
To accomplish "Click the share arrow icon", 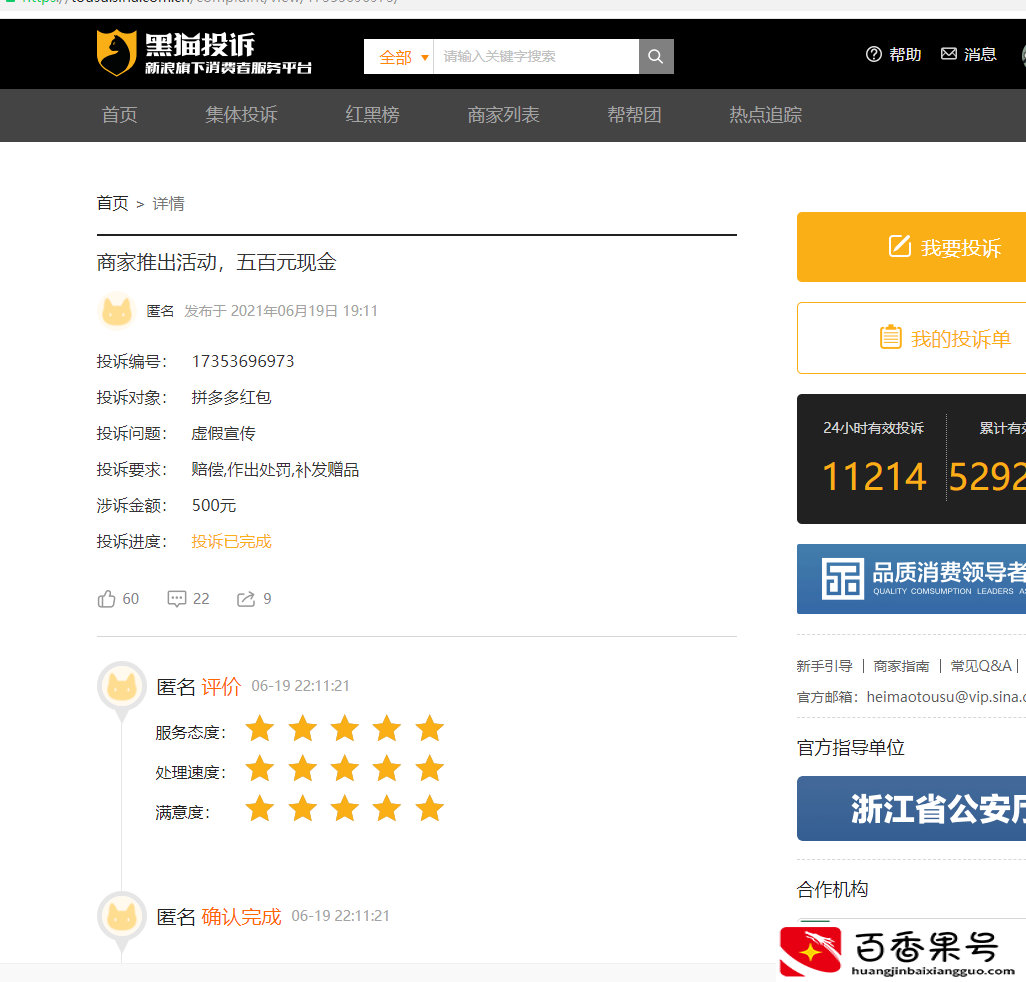I will (246, 599).
